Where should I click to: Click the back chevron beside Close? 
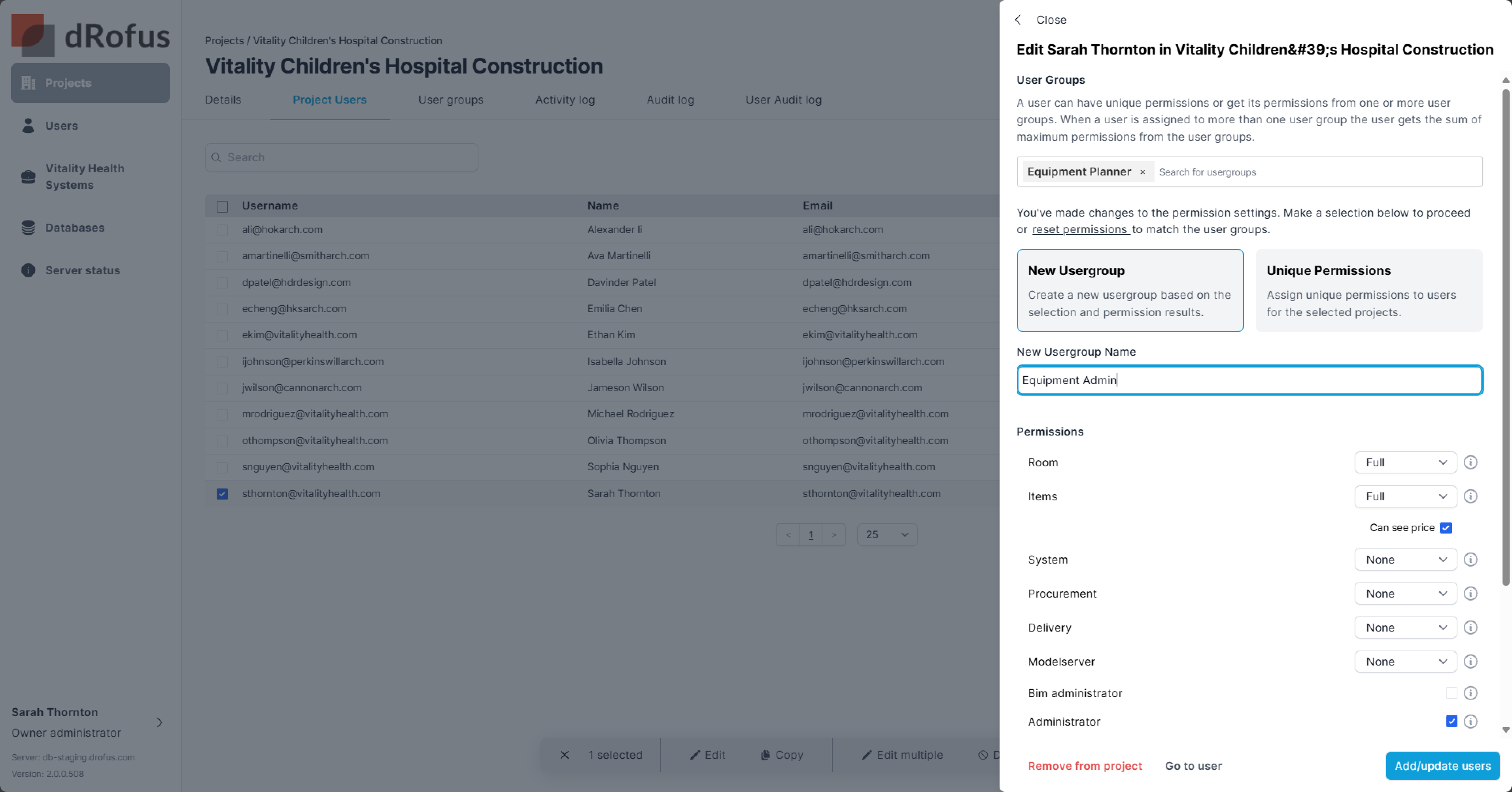coord(1019,20)
